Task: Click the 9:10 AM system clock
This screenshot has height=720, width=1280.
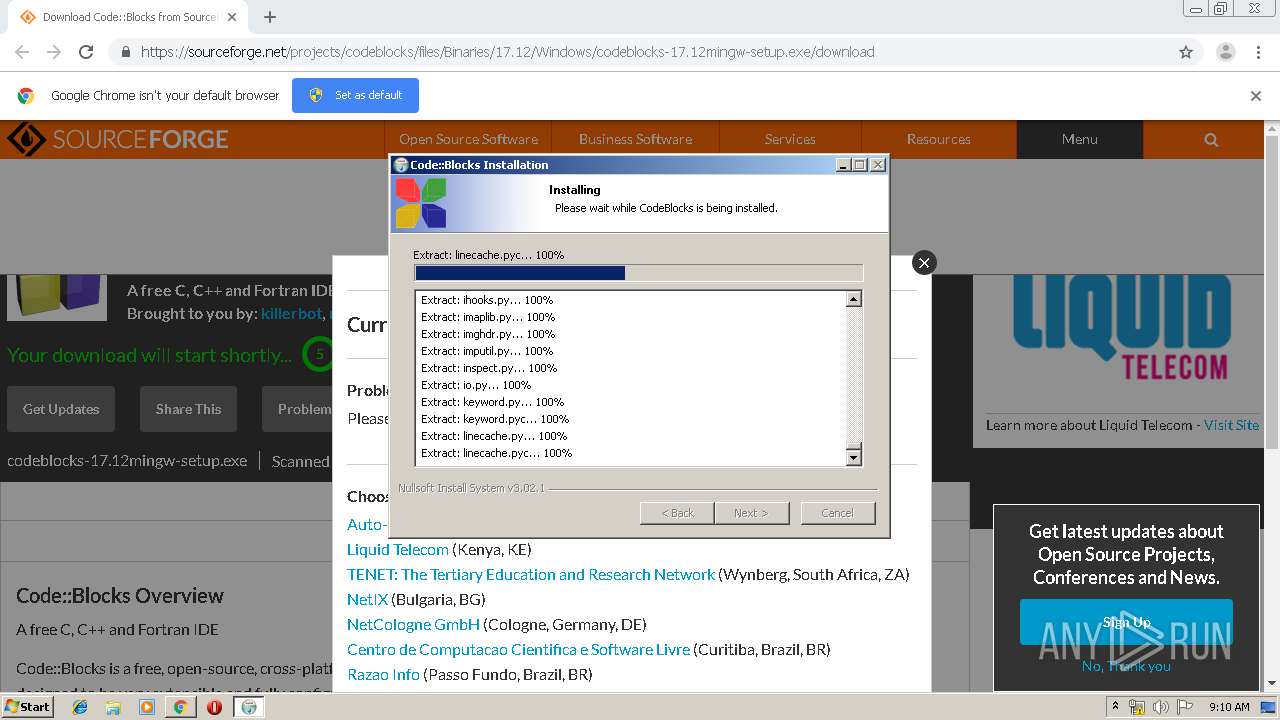Action: 1229,707
